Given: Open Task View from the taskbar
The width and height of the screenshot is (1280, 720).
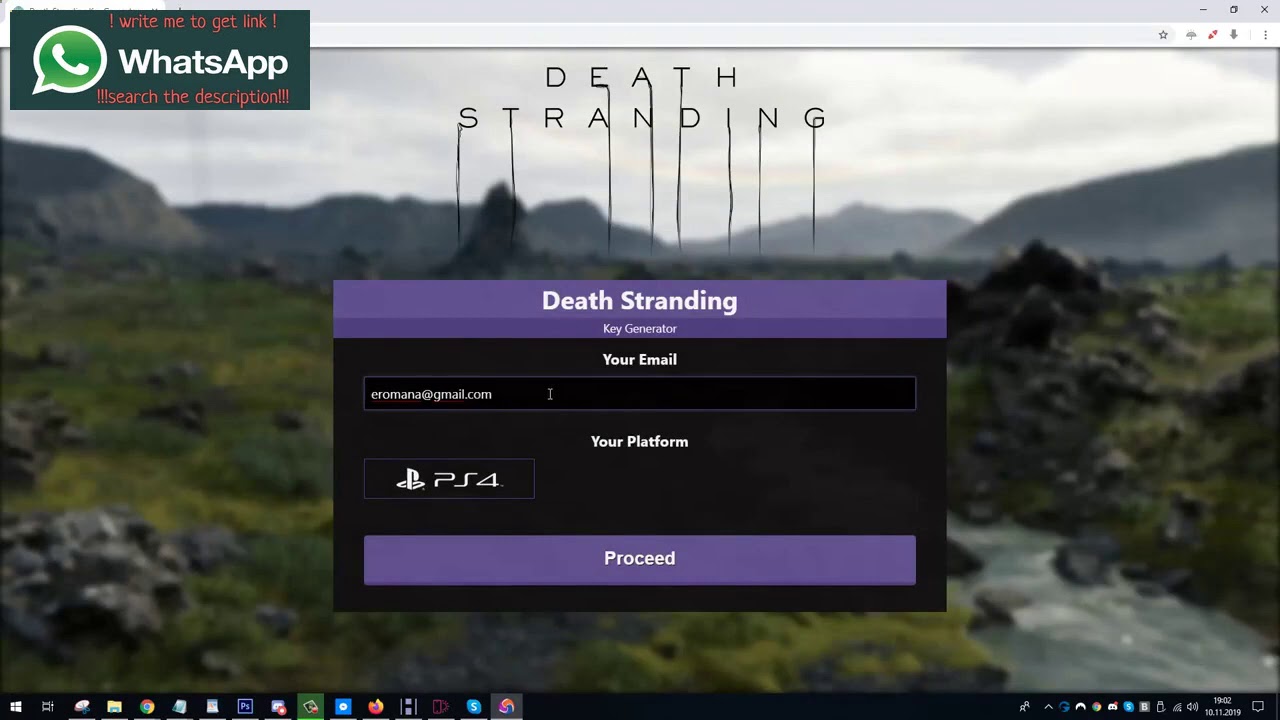Looking at the screenshot, I should 47,707.
